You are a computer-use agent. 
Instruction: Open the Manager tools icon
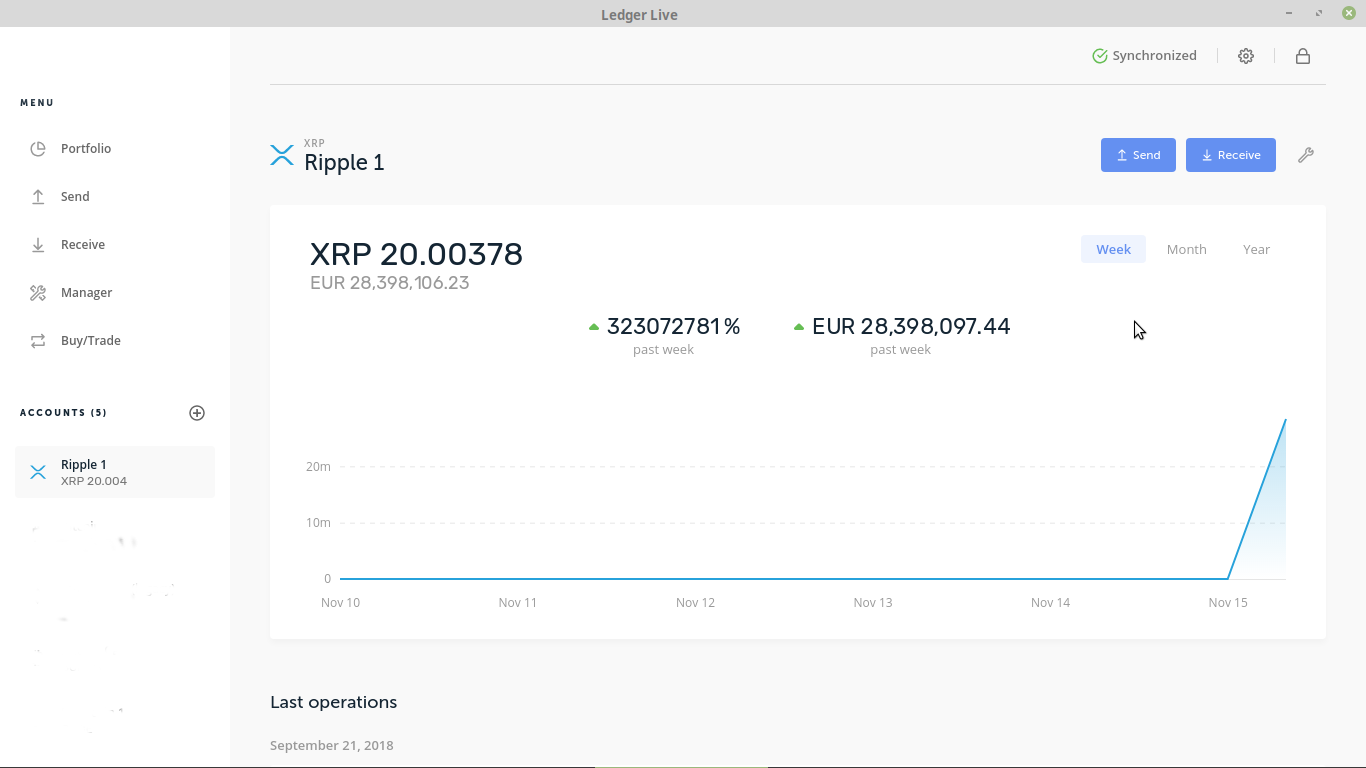click(38, 293)
